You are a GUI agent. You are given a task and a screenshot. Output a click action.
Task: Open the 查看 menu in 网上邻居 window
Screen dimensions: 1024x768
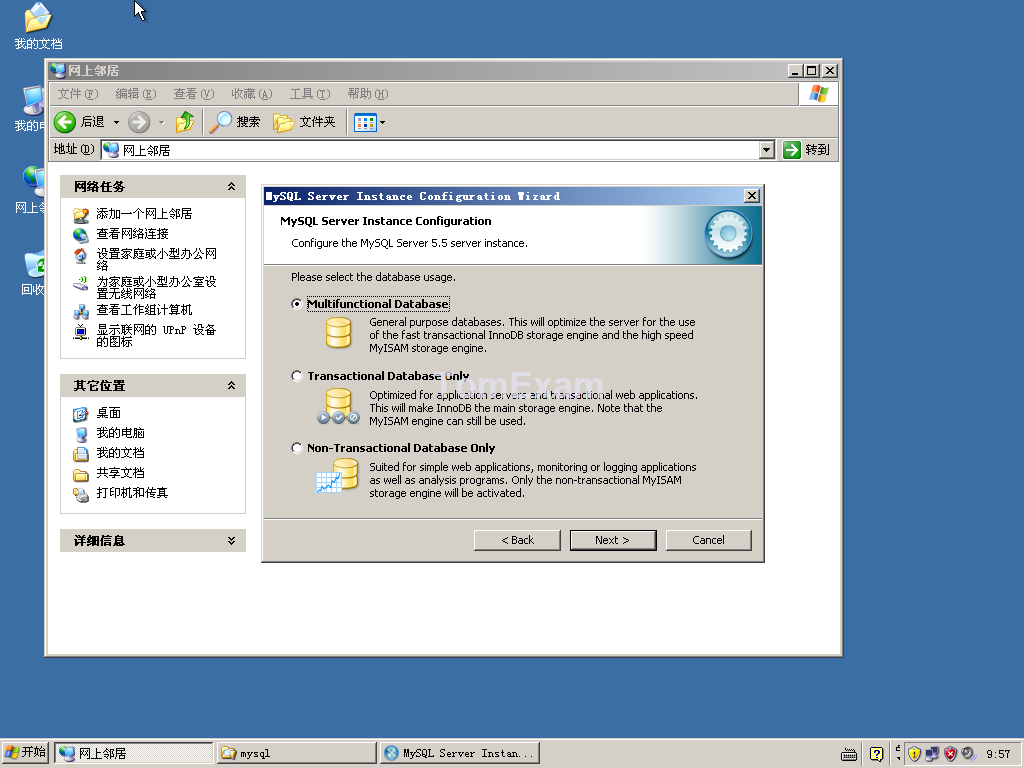coord(194,94)
